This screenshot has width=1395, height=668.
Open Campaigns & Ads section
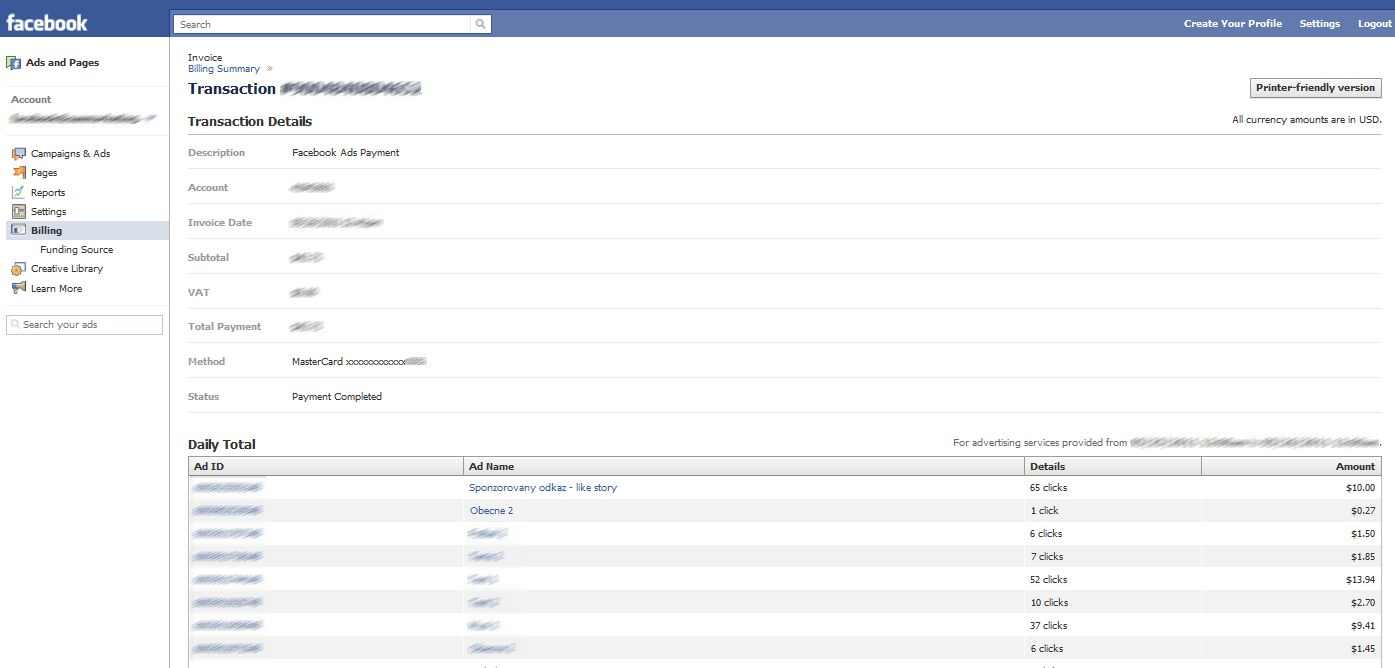tap(71, 154)
